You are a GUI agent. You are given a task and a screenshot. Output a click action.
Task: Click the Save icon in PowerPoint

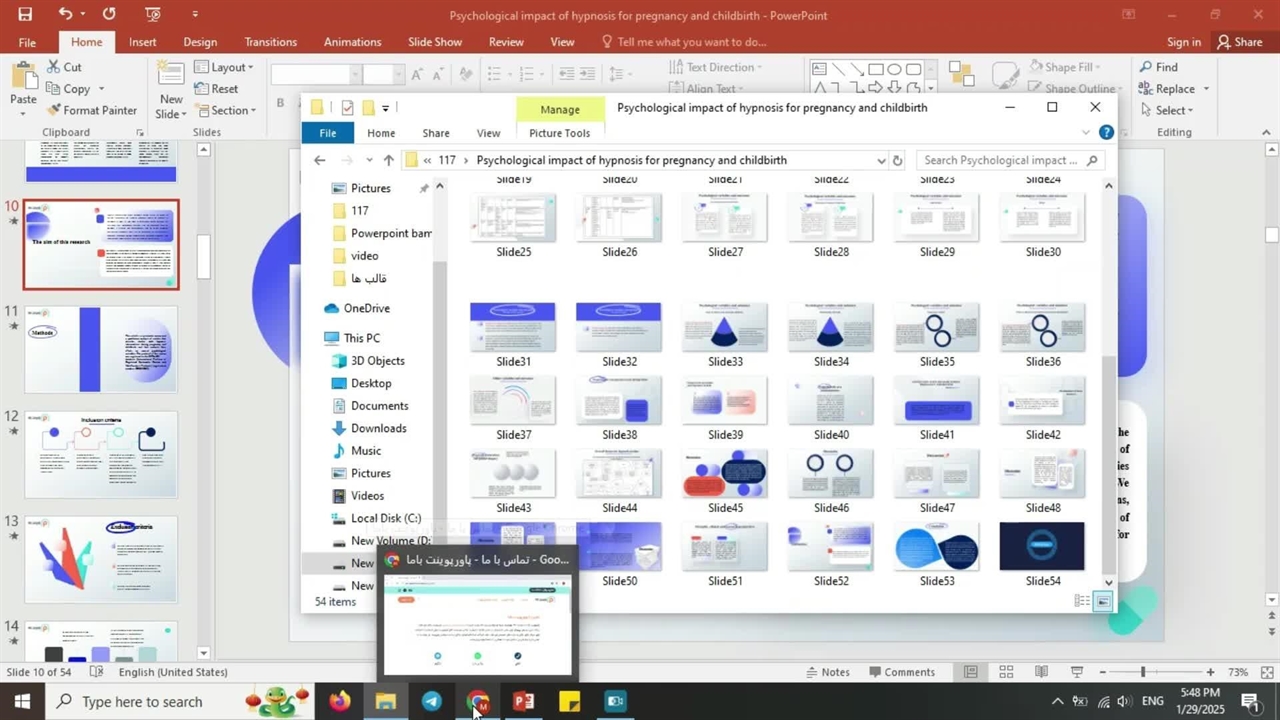(25, 14)
